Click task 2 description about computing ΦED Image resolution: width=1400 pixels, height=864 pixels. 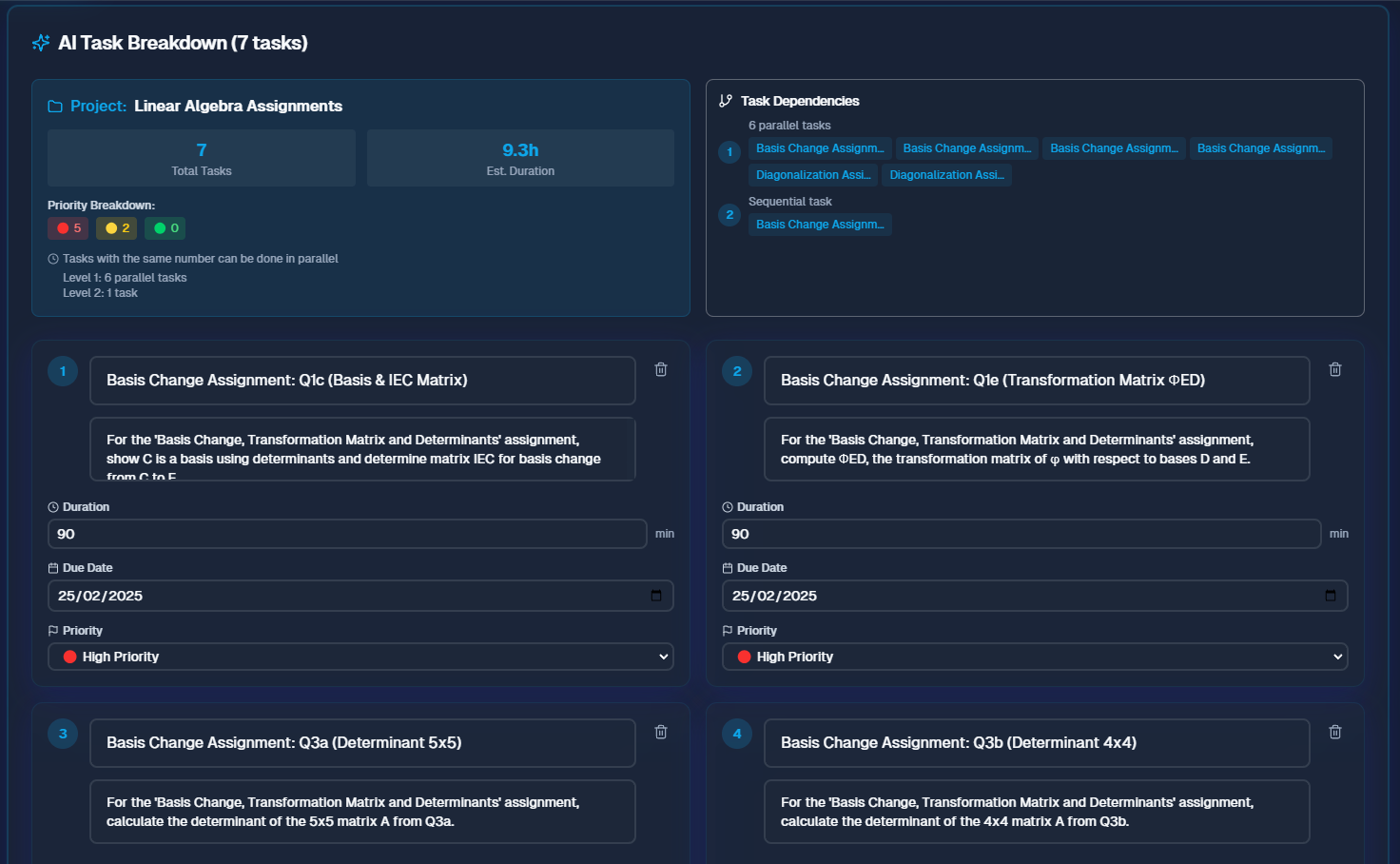pyautogui.click(x=1037, y=449)
